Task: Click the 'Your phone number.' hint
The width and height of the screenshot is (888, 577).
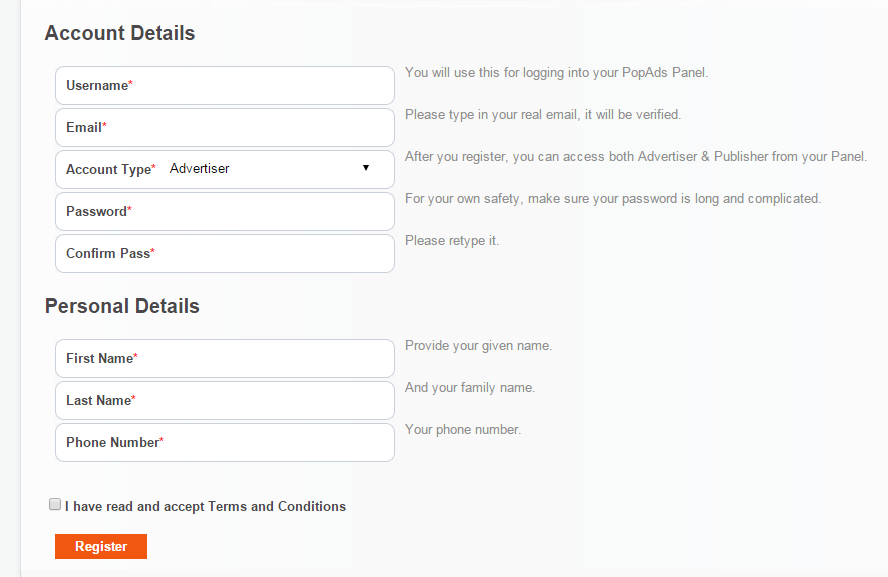Action: [463, 430]
